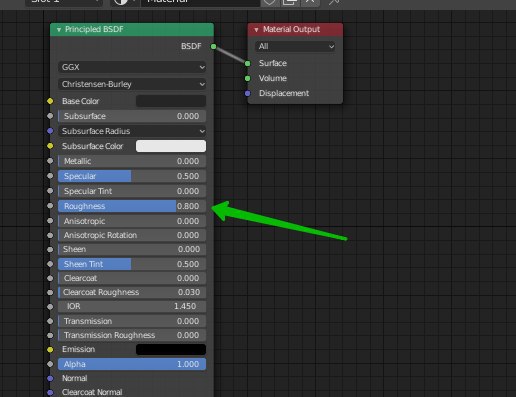
Task: Select the Principled BSDF node header
Action: [x=132, y=30]
